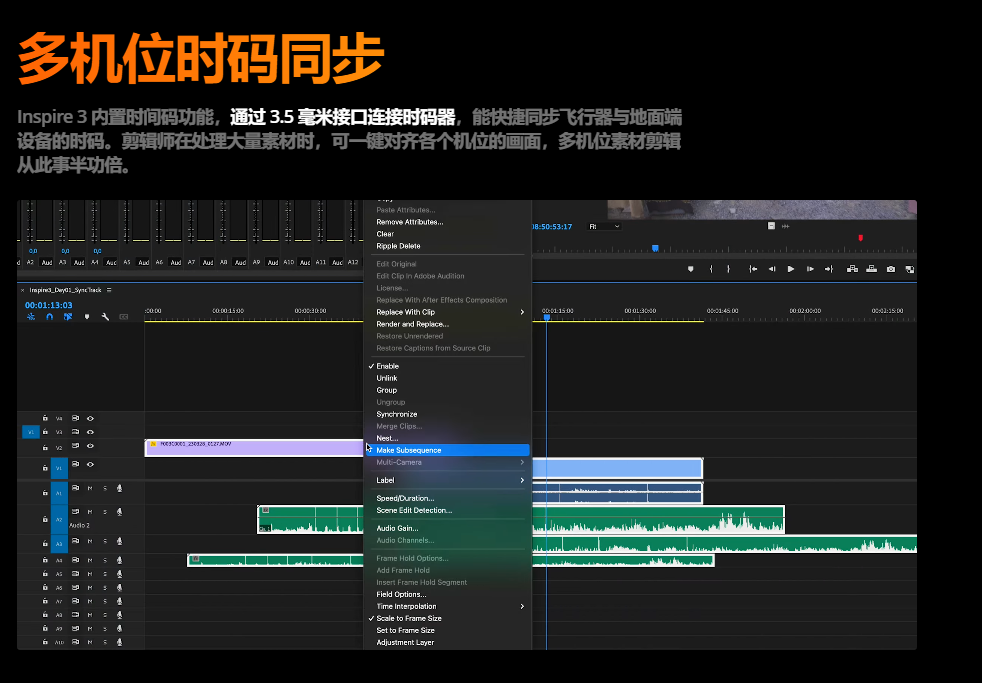Screen dimensions: 982x683
Task: Toggle sync lock on track A10
Action: click(x=75, y=642)
